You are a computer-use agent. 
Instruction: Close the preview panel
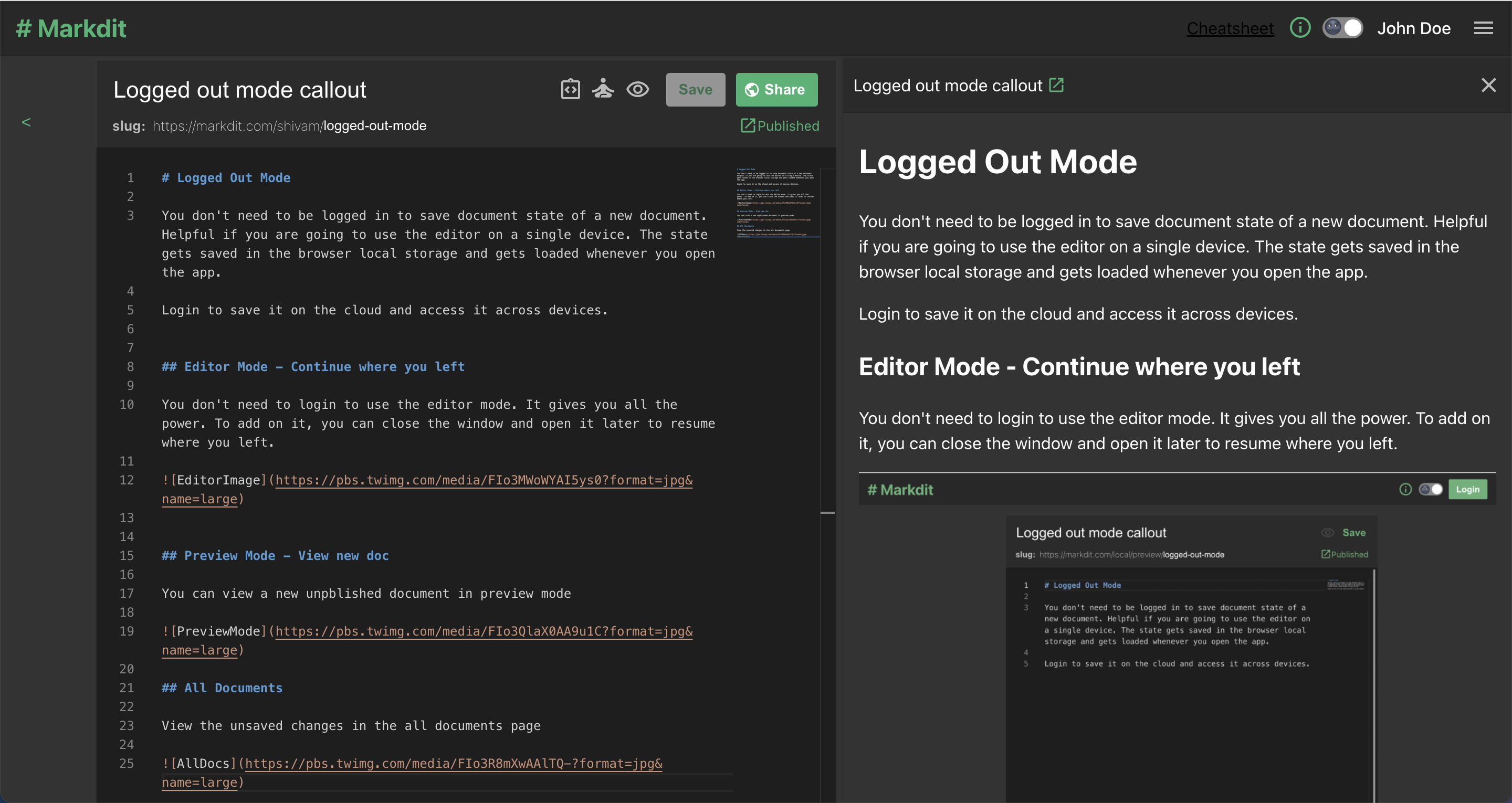[1488, 85]
